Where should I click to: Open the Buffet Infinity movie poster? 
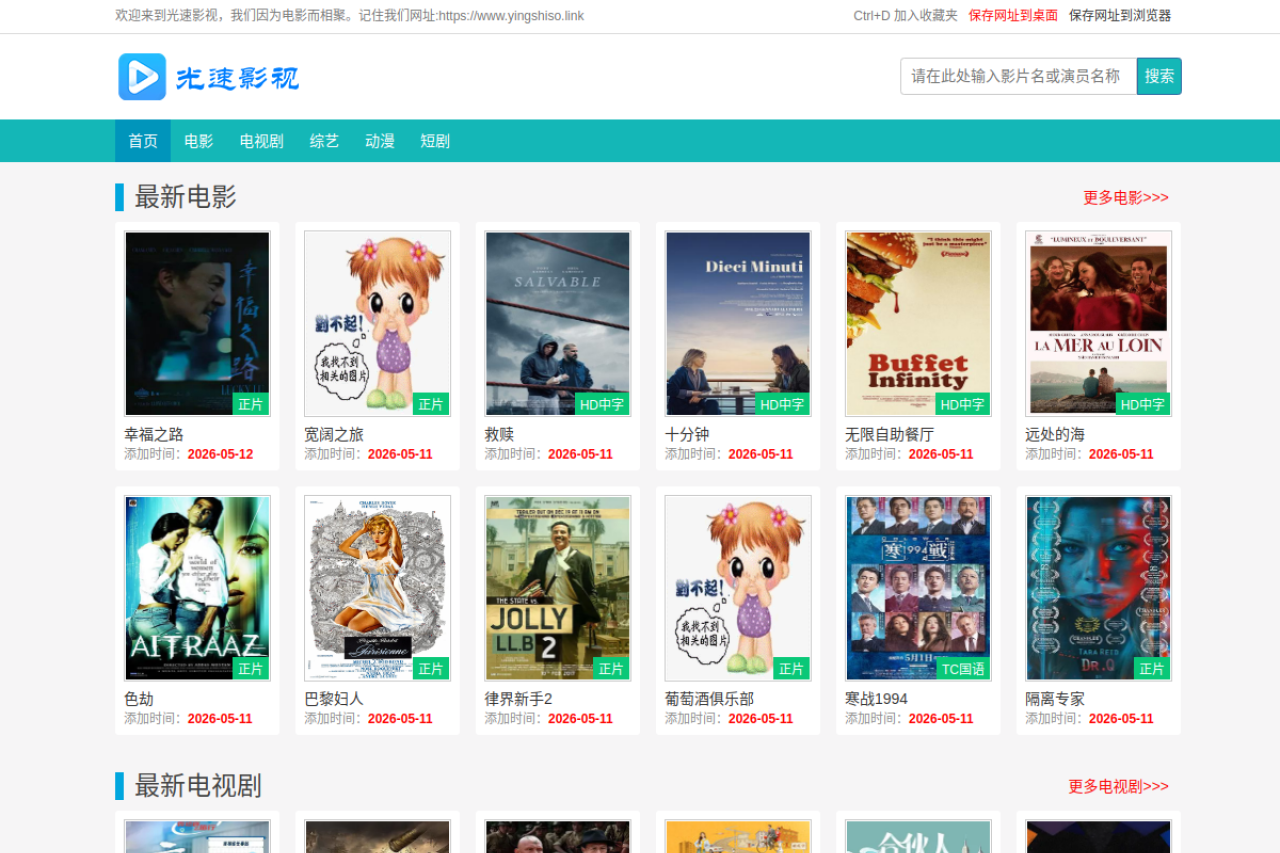(918, 324)
